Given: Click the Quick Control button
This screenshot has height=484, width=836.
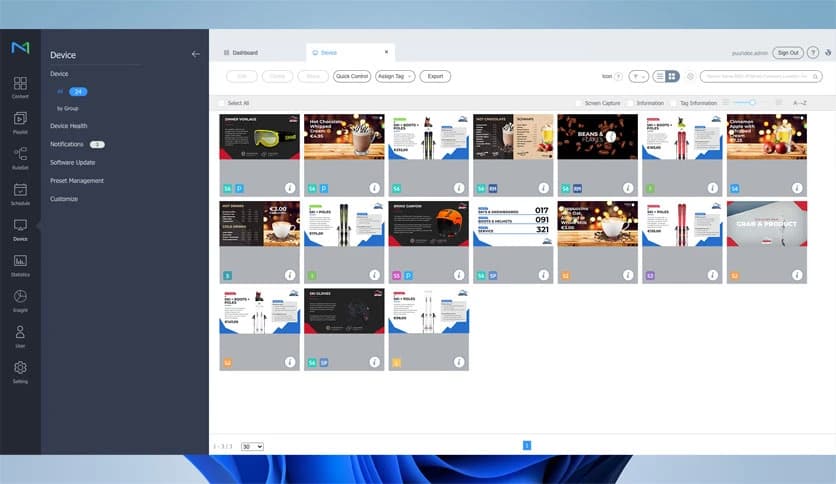Looking at the screenshot, I should pos(352,76).
